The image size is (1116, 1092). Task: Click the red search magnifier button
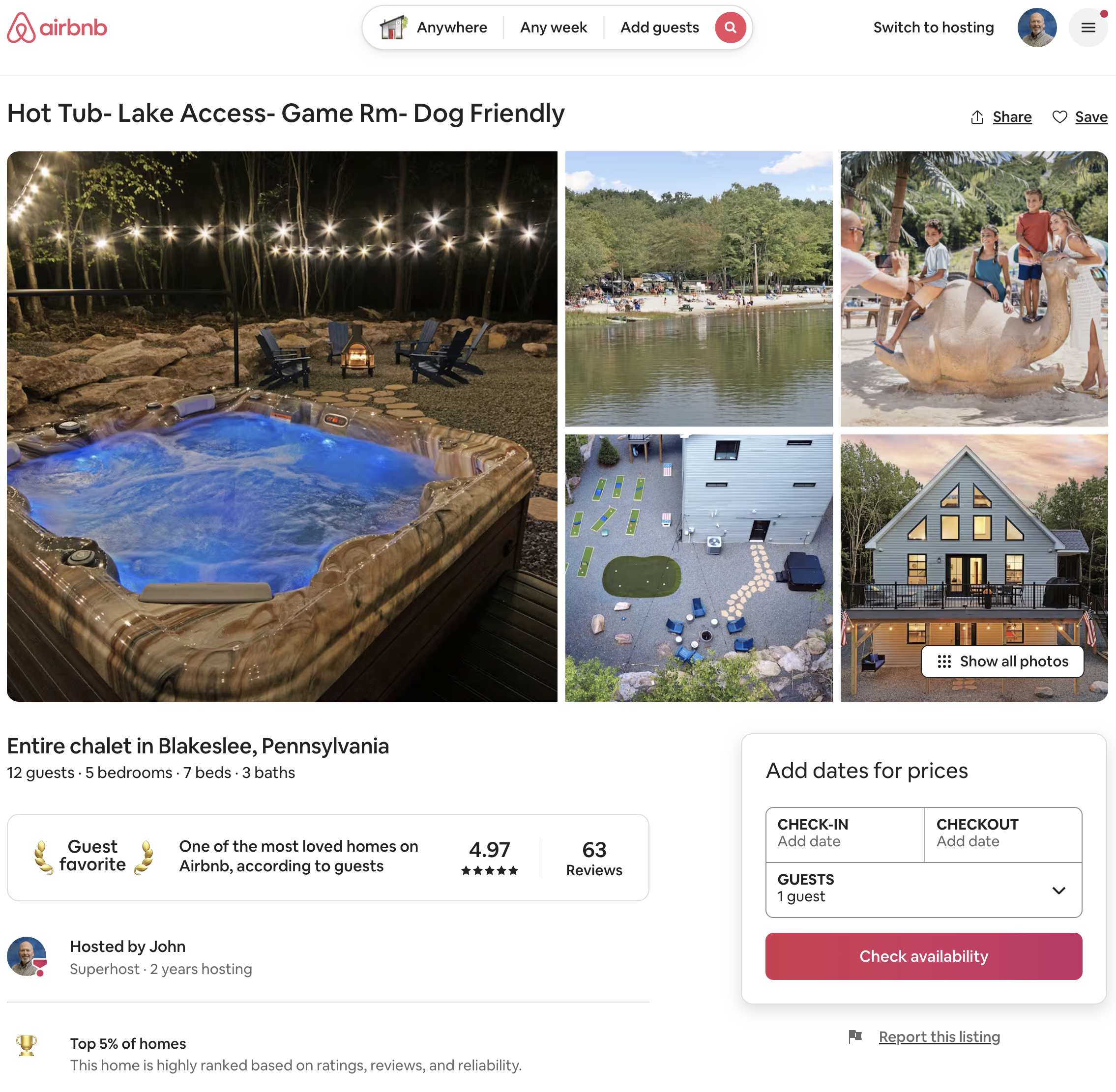pyautogui.click(x=730, y=28)
